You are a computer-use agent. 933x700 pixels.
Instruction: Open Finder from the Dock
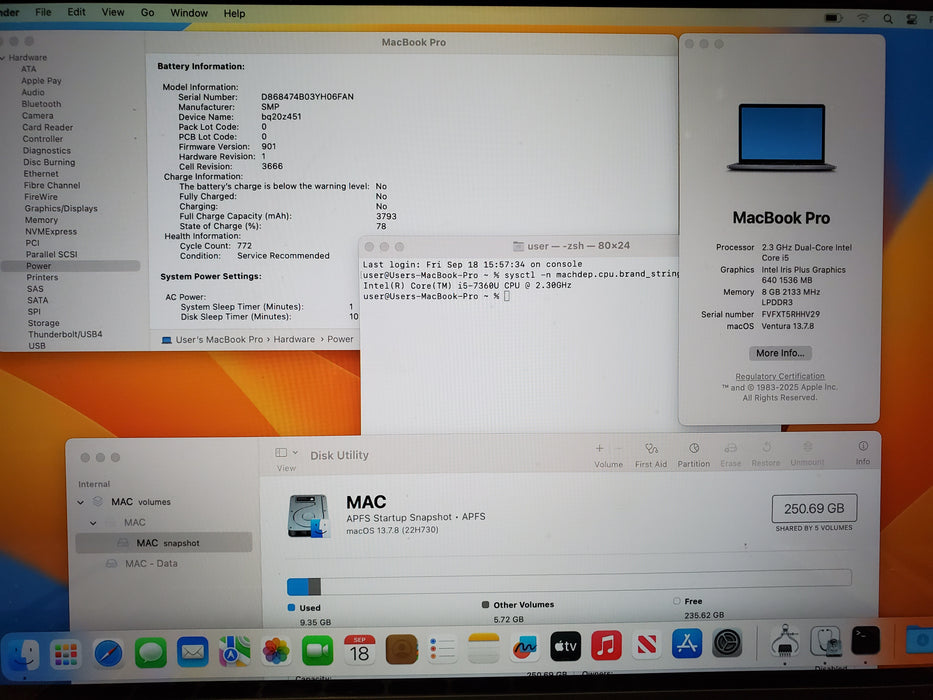point(23,653)
